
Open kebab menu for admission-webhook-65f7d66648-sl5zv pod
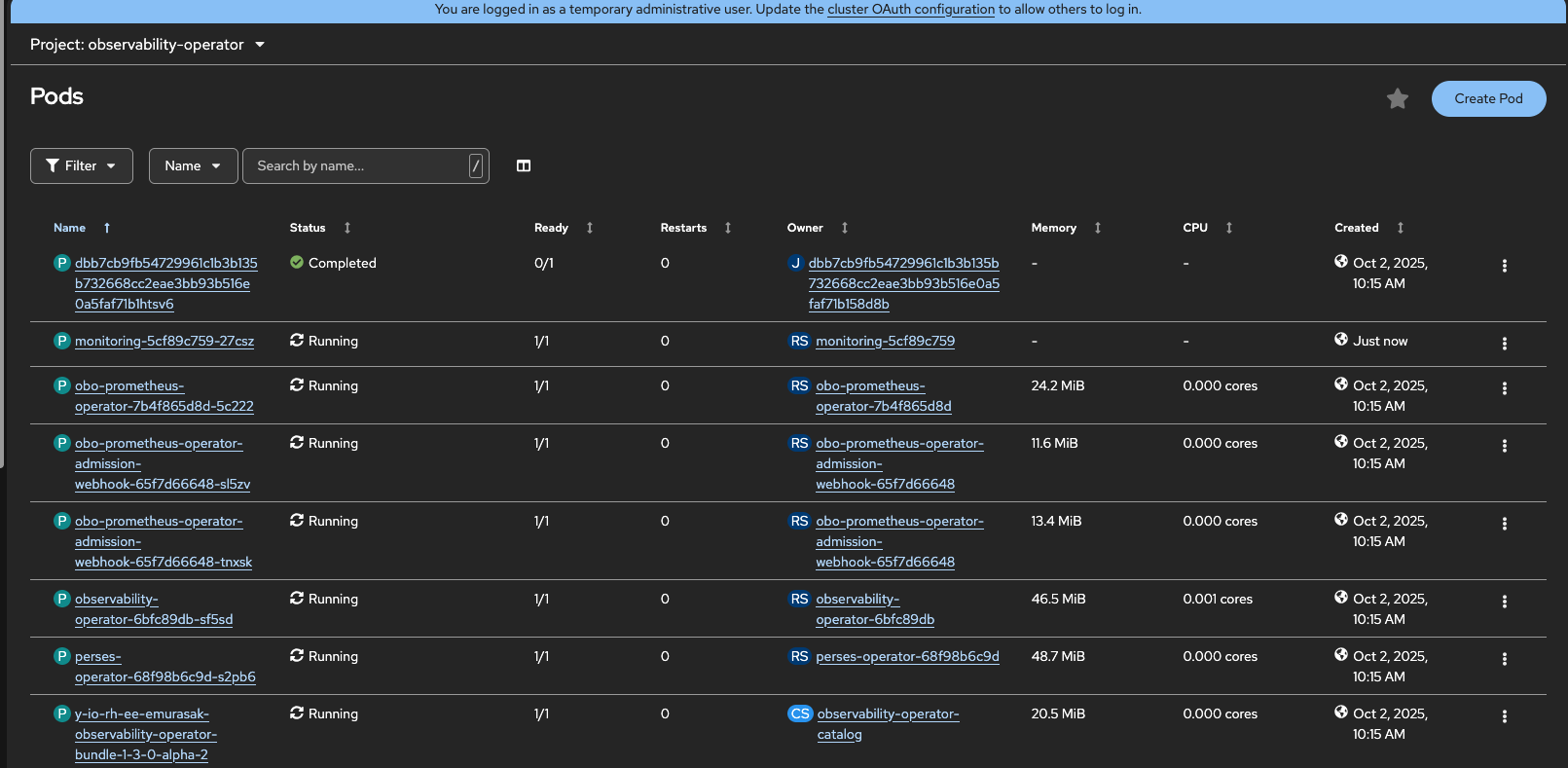tap(1505, 446)
